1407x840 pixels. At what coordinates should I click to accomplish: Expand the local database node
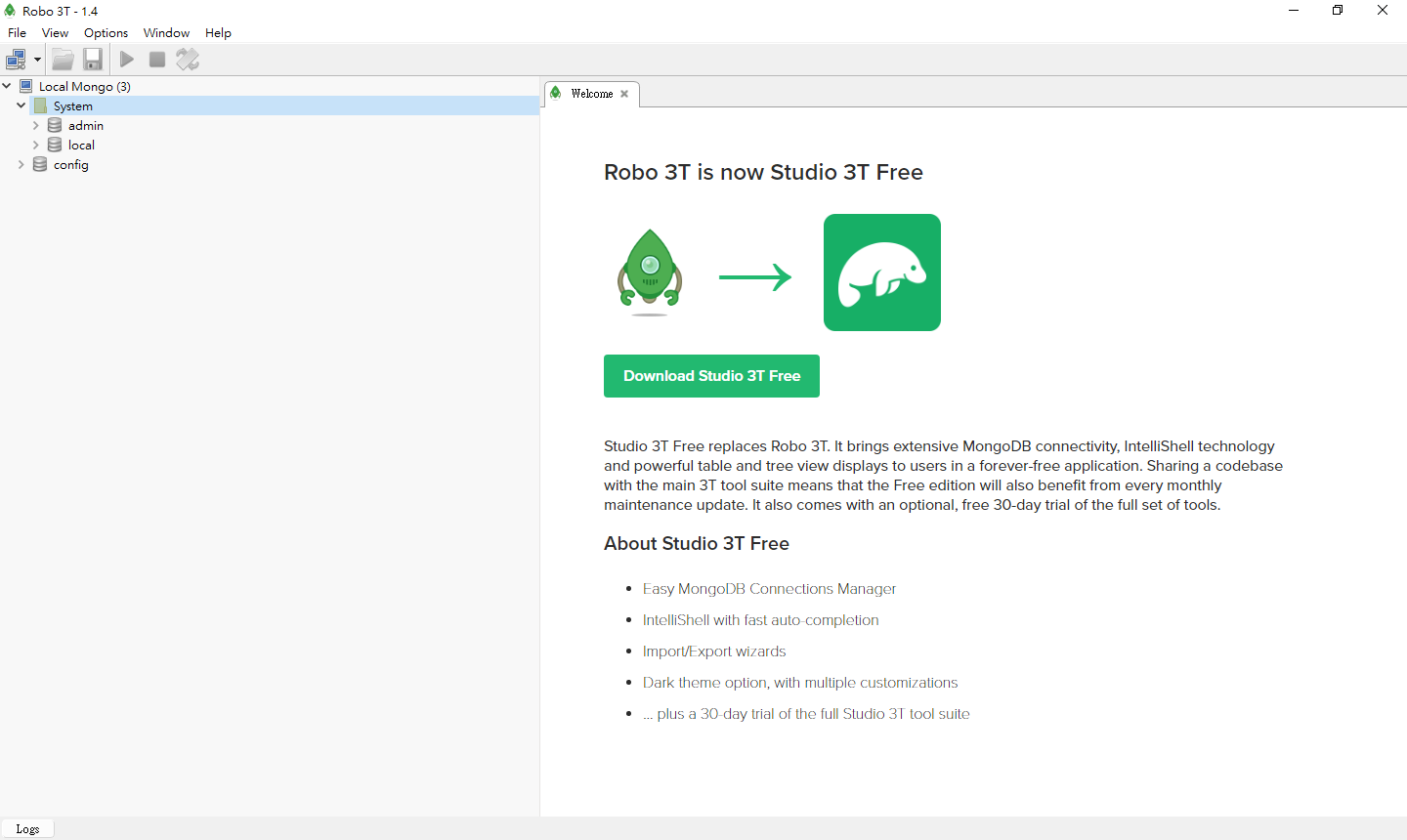pyautogui.click(x=36, y=145)
